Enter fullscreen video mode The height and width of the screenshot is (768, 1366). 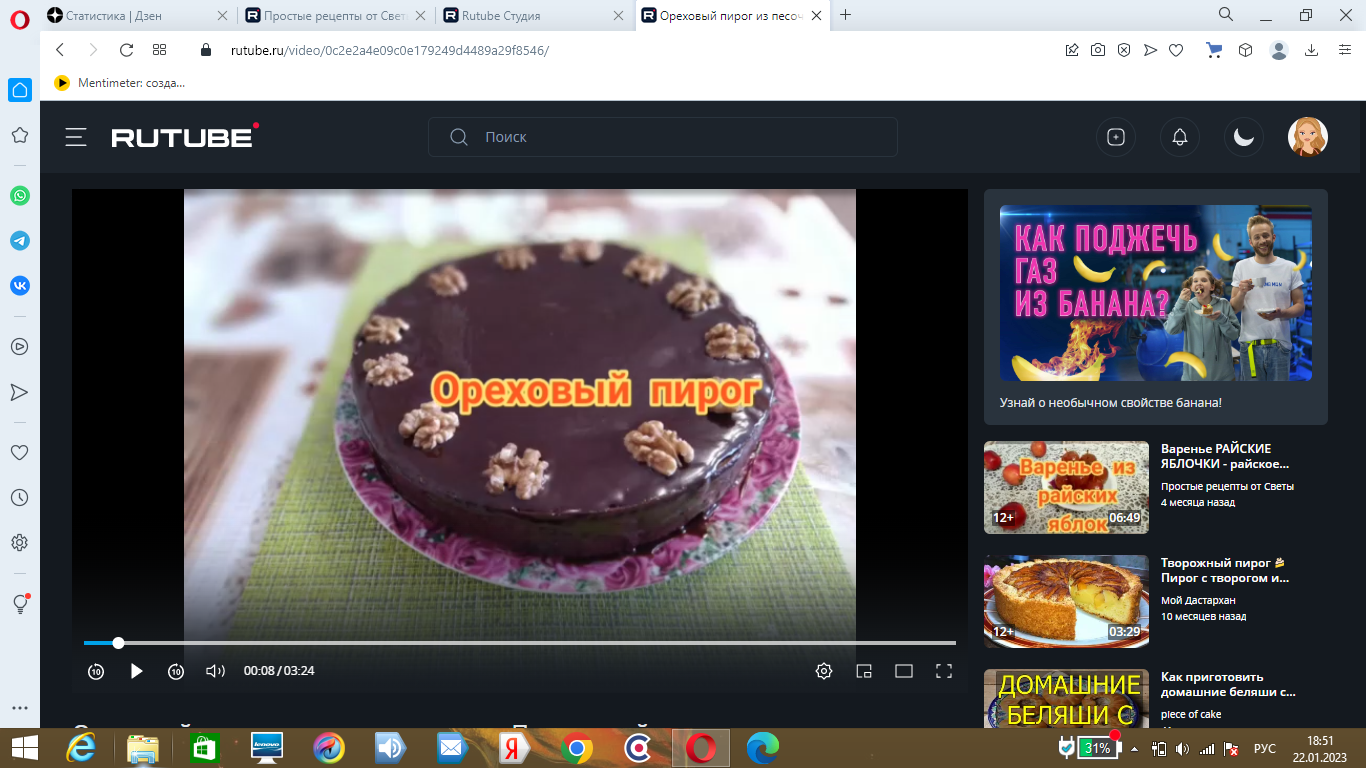[944, 671]
